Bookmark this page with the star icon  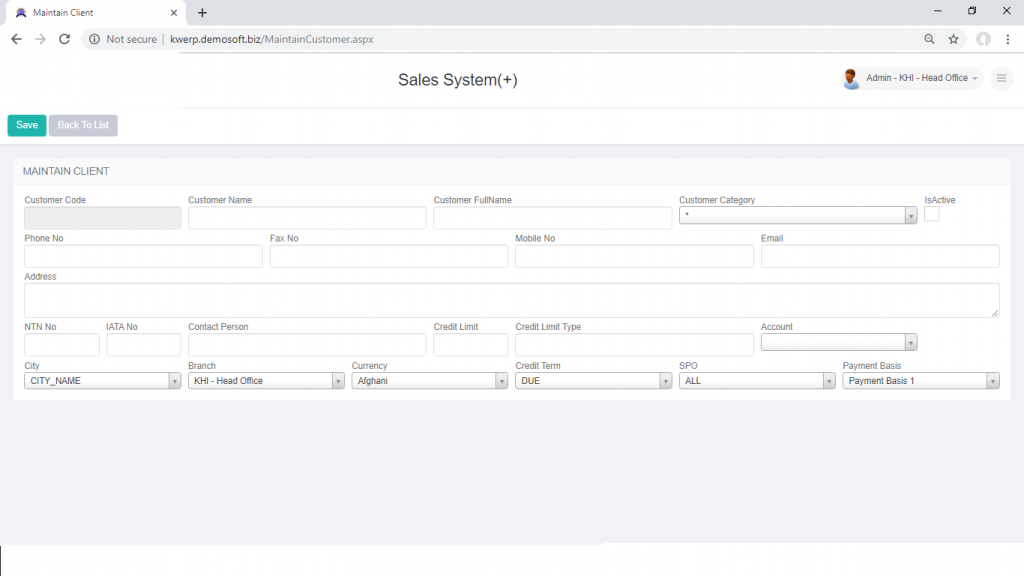(x=954, y=38)
